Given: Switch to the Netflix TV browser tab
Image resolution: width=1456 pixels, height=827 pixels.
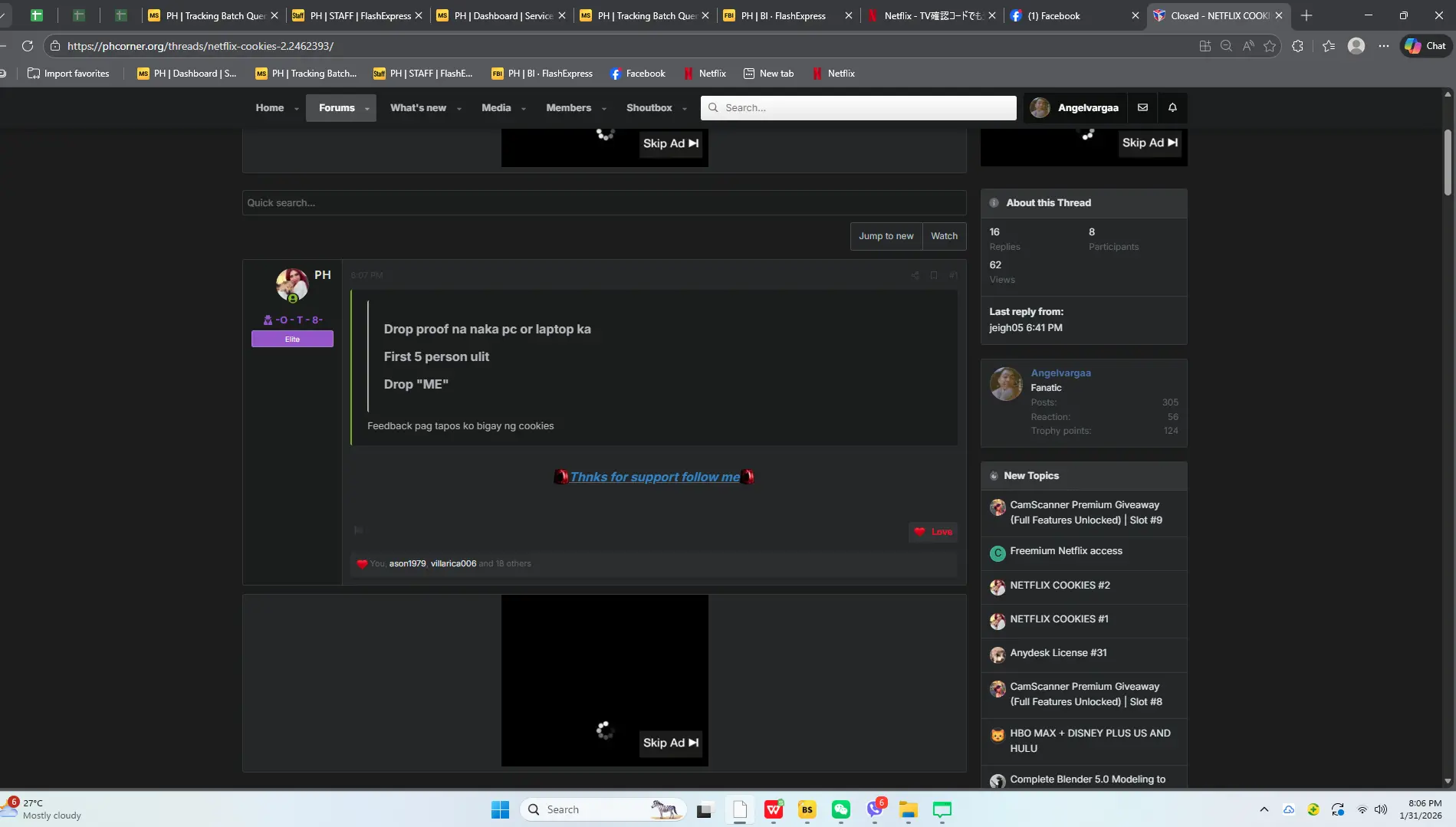Looking at the screenshot, I should coord(932,15).
